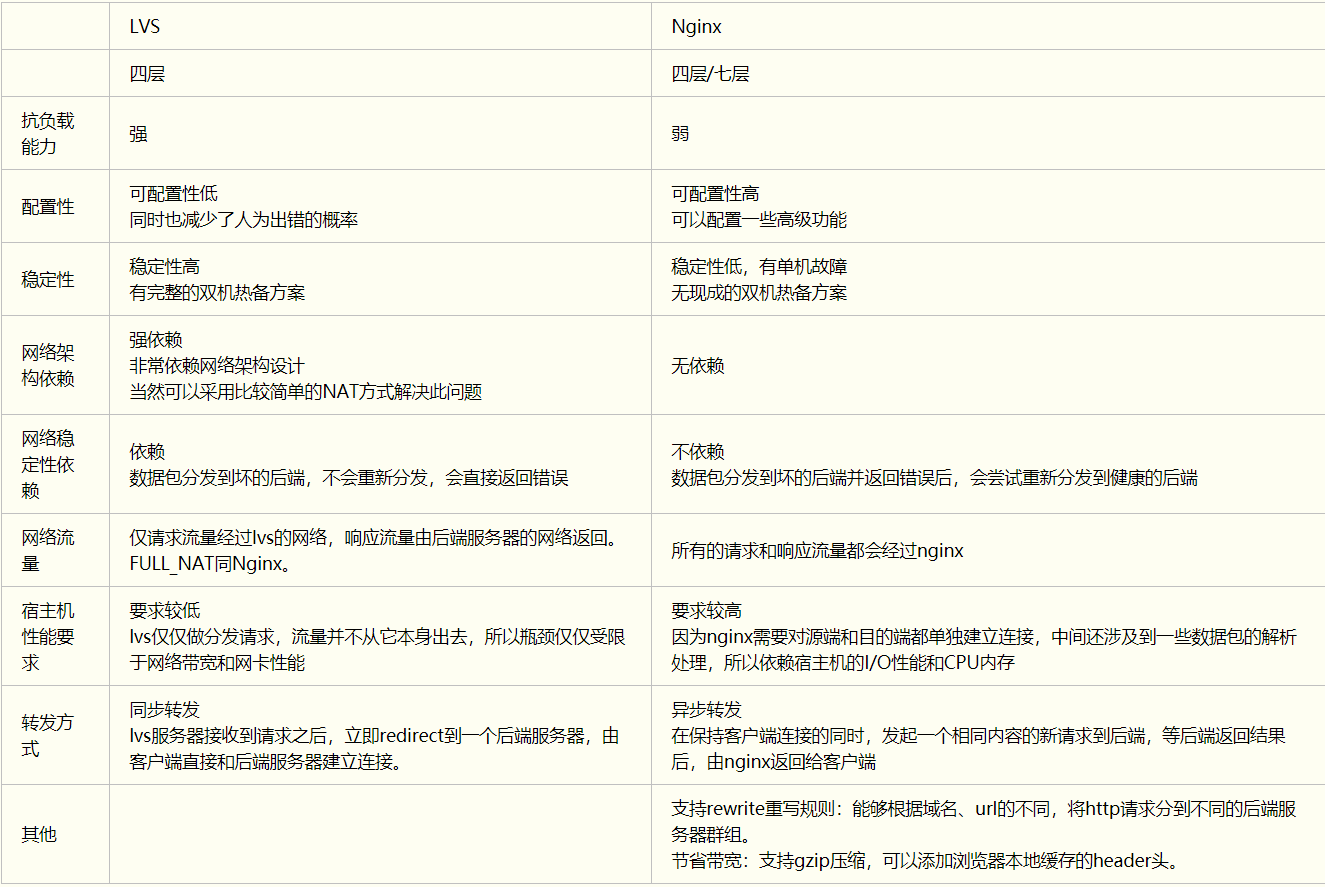Click the 网络架构依赖 row label
The width and height of the screenshot is (1325, 887).
[55, 365]
